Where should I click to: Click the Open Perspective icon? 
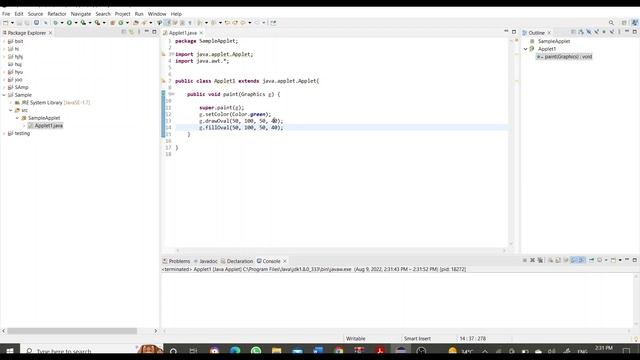click(624, 23)
